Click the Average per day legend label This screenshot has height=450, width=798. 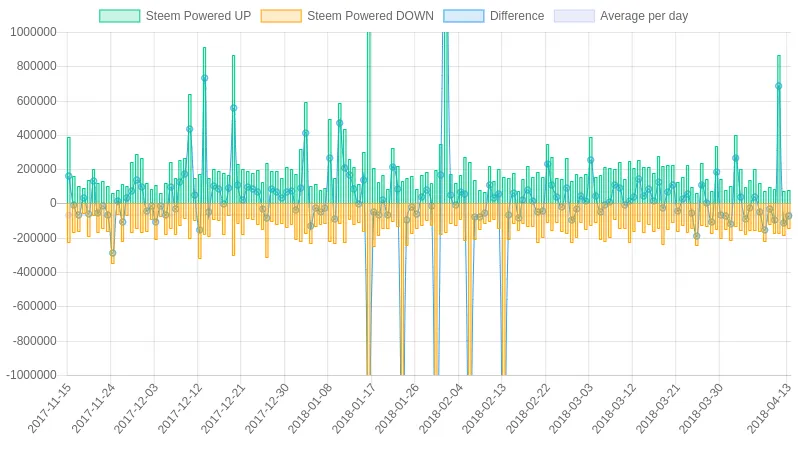[x=644, y=16]
